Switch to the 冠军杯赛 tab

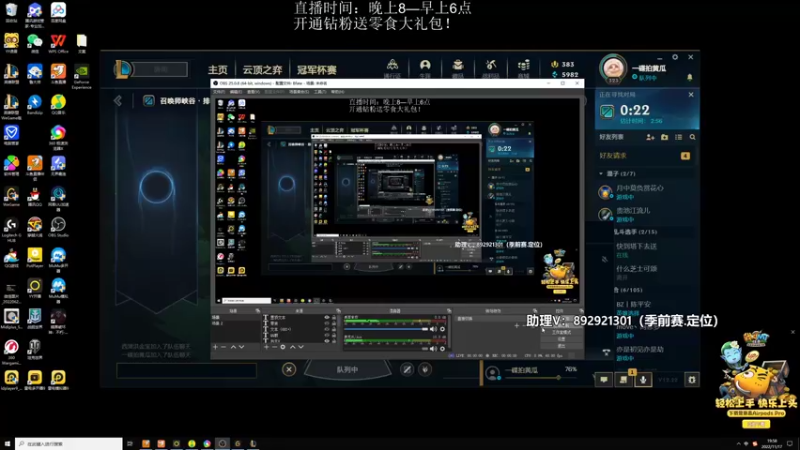(317, 70)
